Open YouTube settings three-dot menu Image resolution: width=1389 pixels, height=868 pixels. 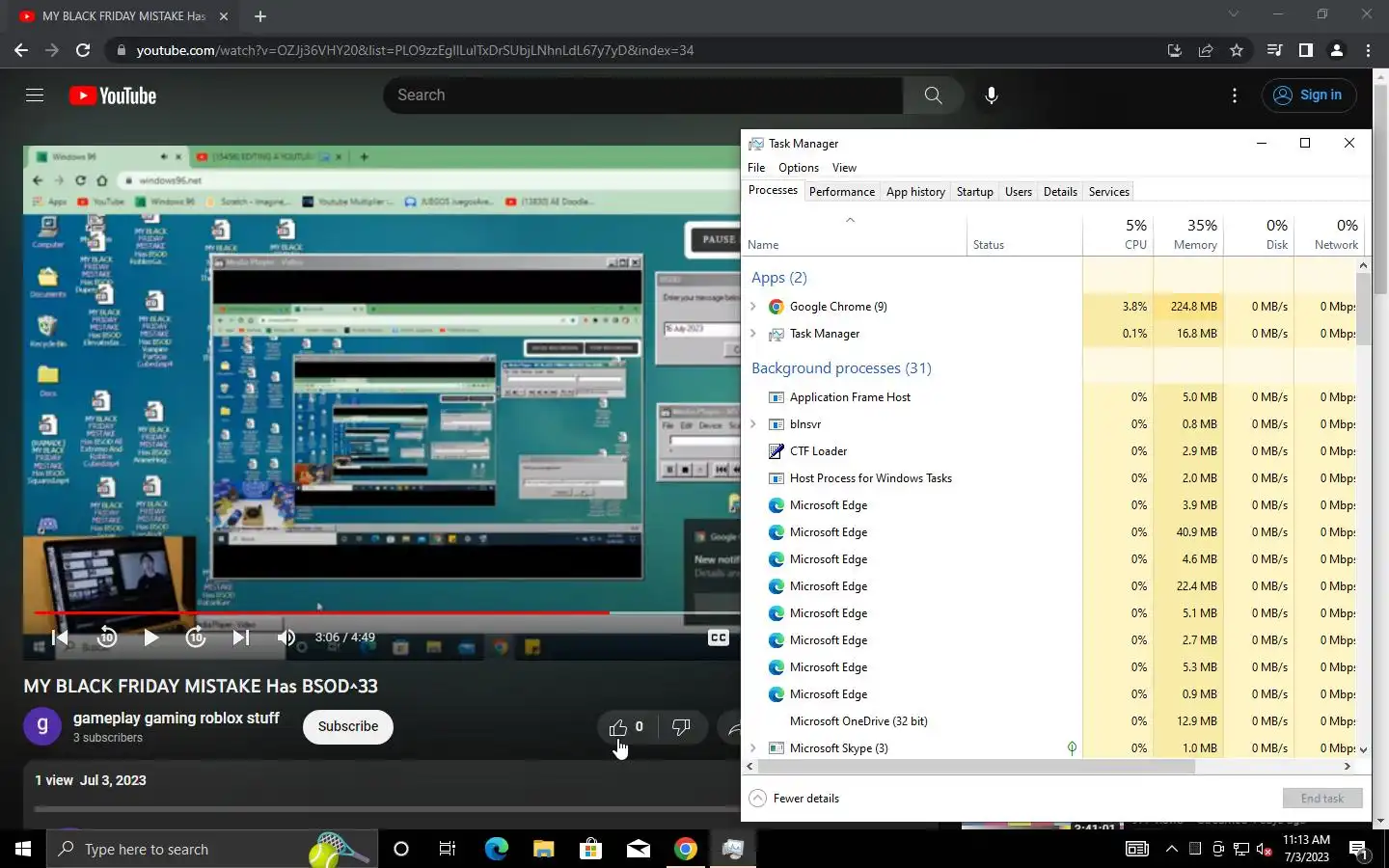[1235, 95]
